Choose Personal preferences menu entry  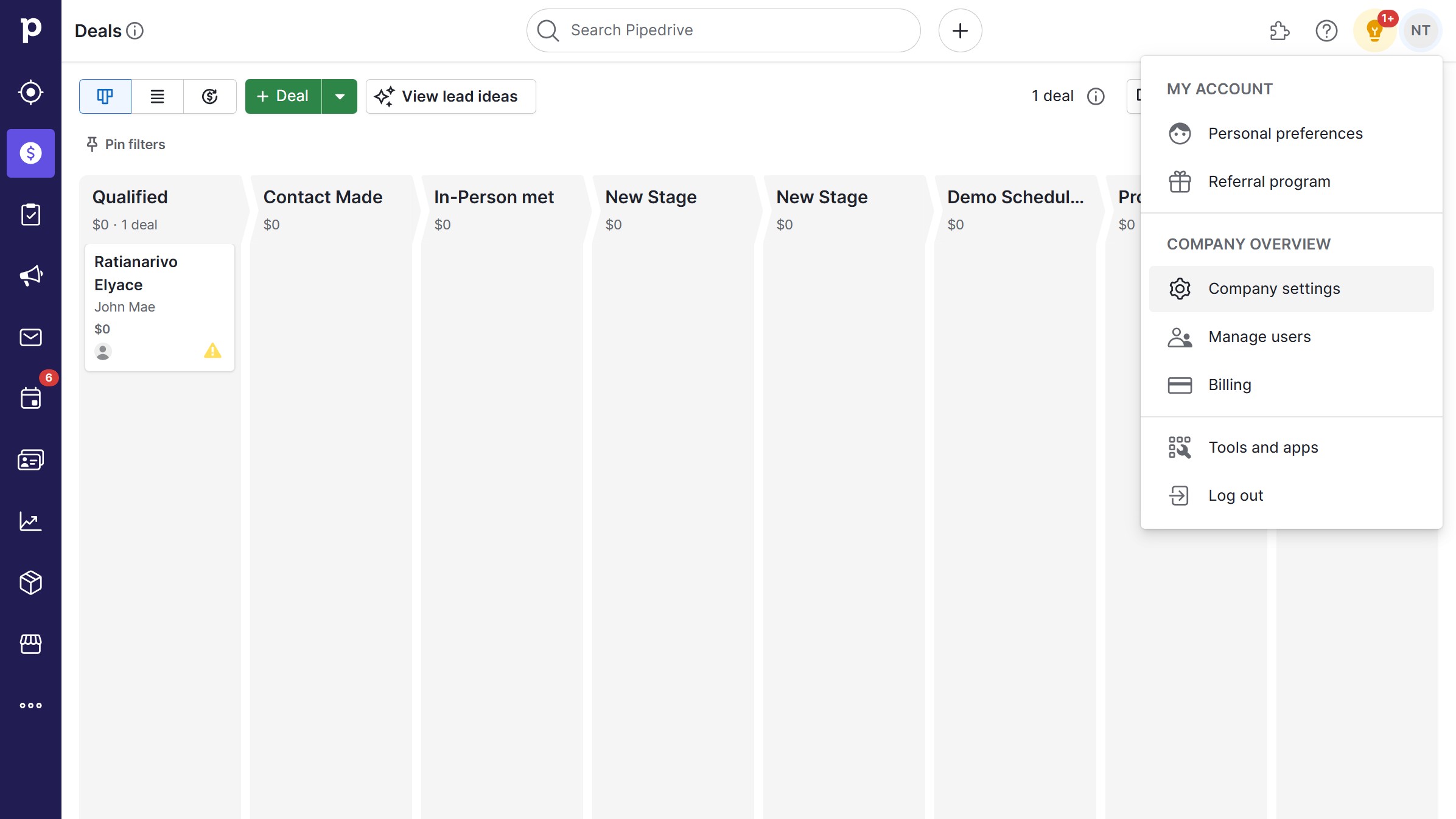click(1285, 133)
